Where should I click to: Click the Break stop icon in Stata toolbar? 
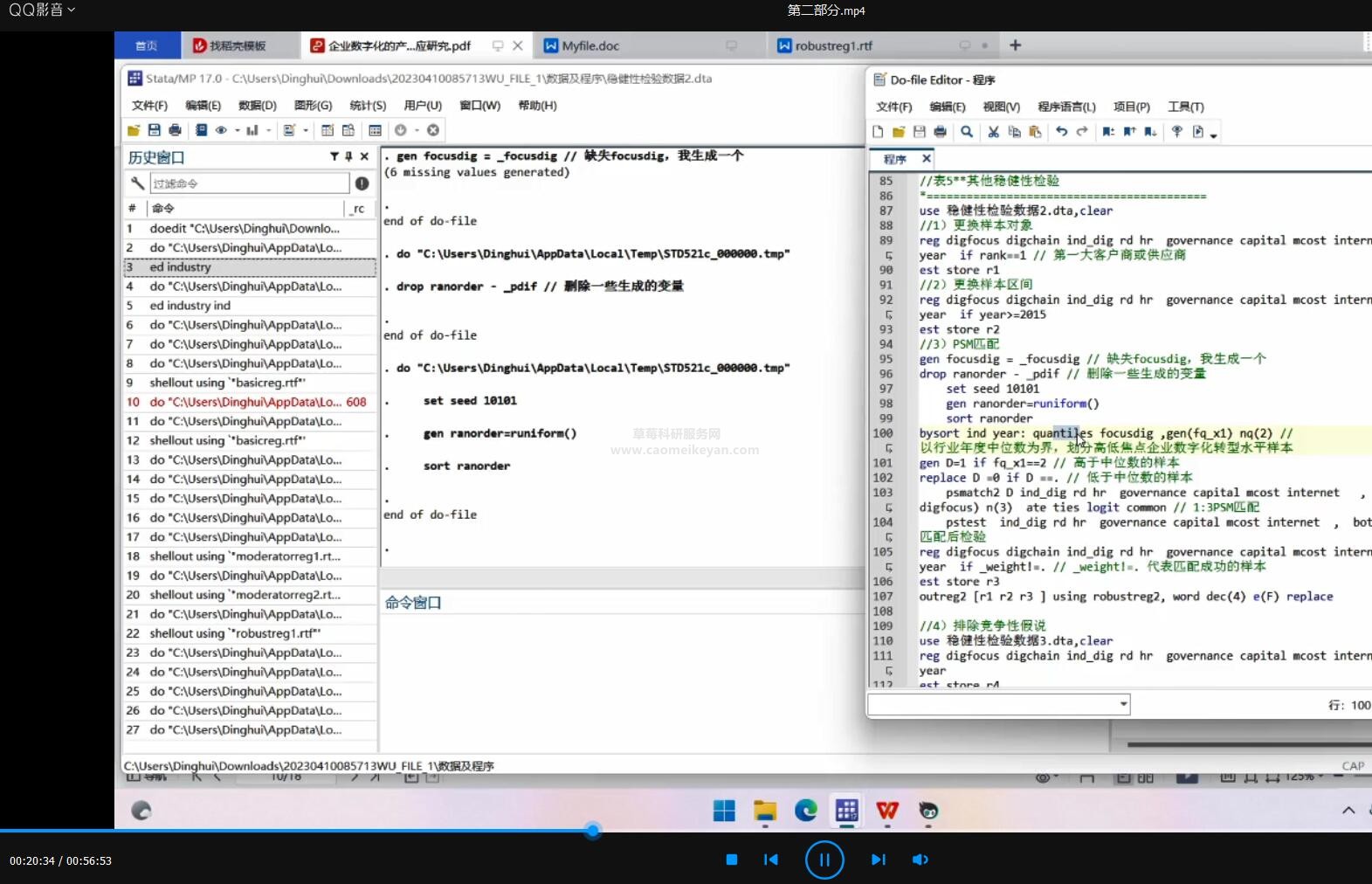432,130
